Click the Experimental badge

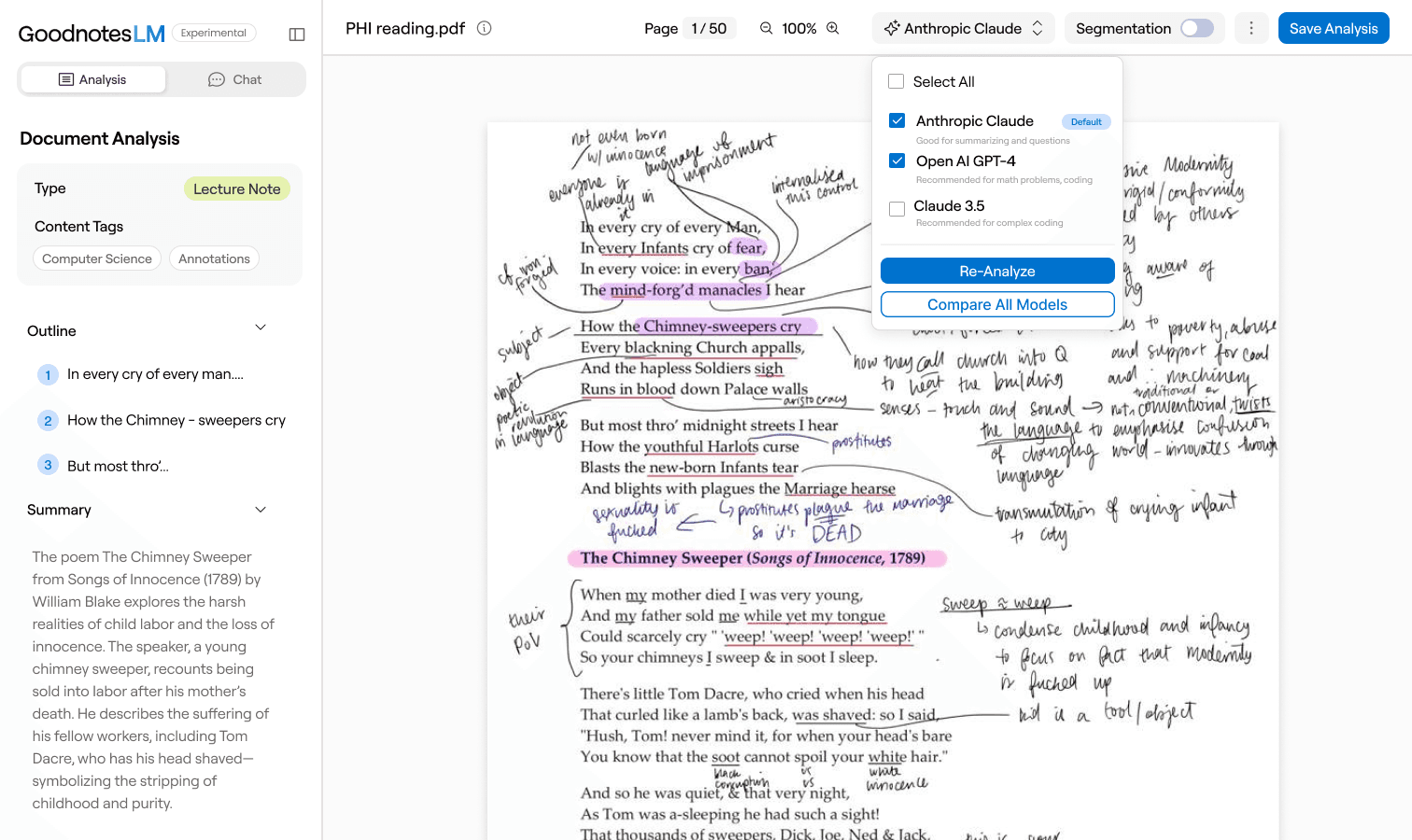[x=214, y=33]
